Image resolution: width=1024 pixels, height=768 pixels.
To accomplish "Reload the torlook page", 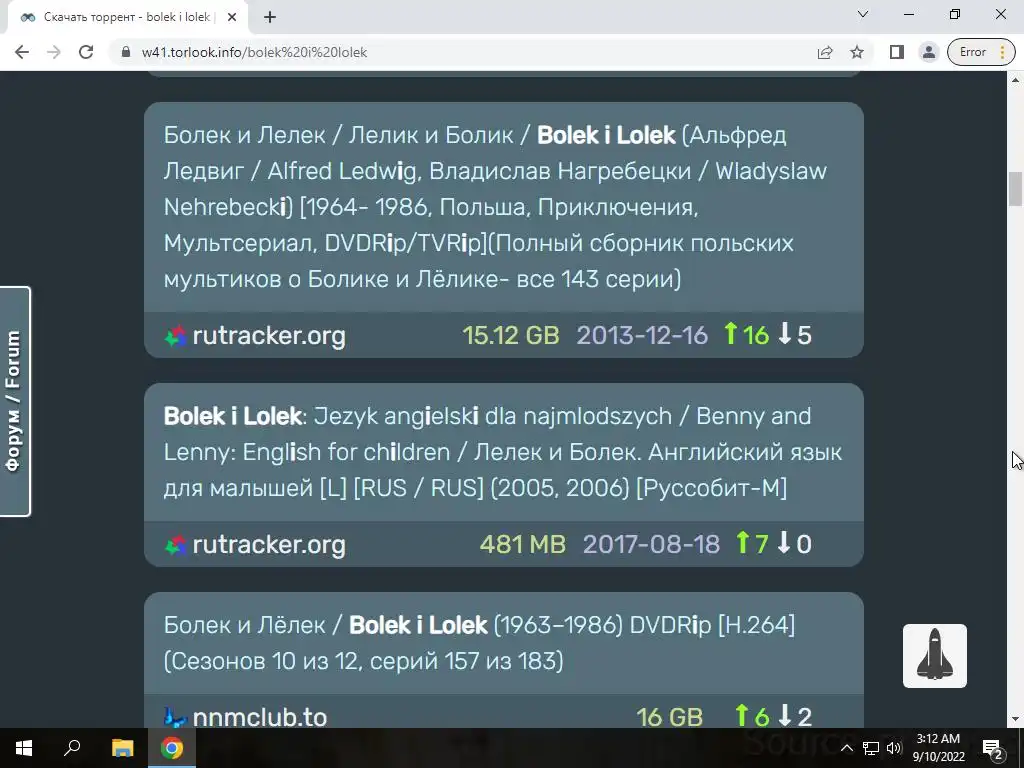I will point(86,52).
